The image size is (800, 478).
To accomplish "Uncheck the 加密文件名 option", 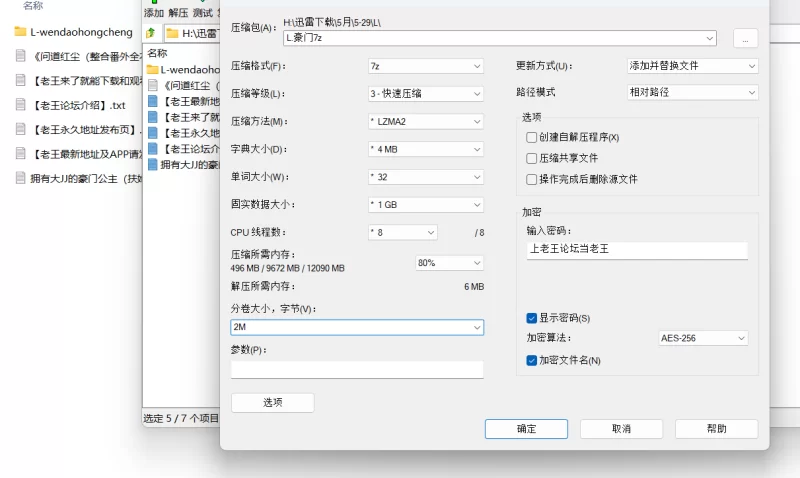I will coord(531,360).
